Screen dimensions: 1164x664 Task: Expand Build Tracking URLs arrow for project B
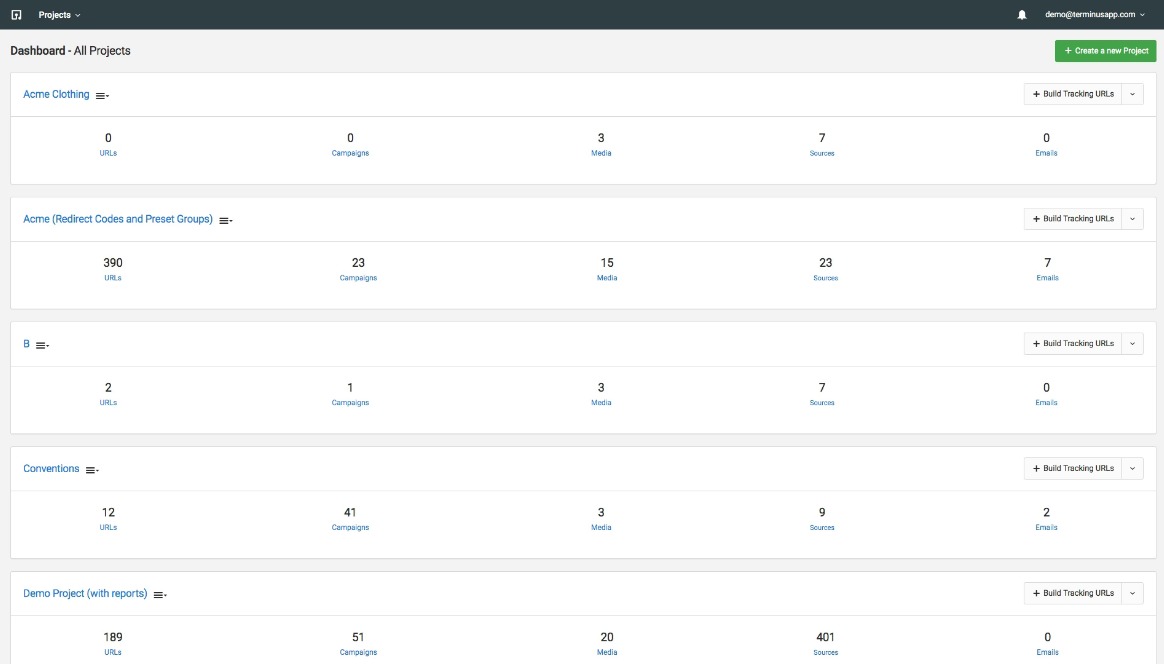point(1132,344)
